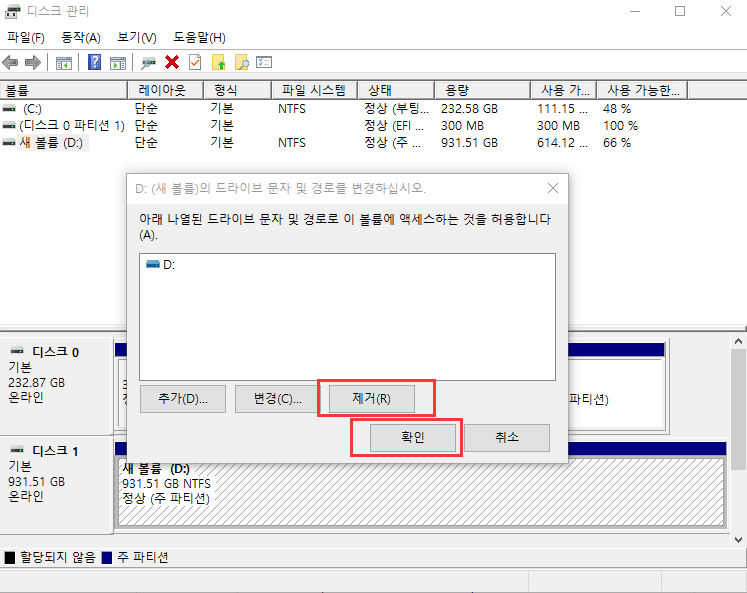Click the 232.58 GB capacity cell
The image size is (747, 593).
pos(469,109)
